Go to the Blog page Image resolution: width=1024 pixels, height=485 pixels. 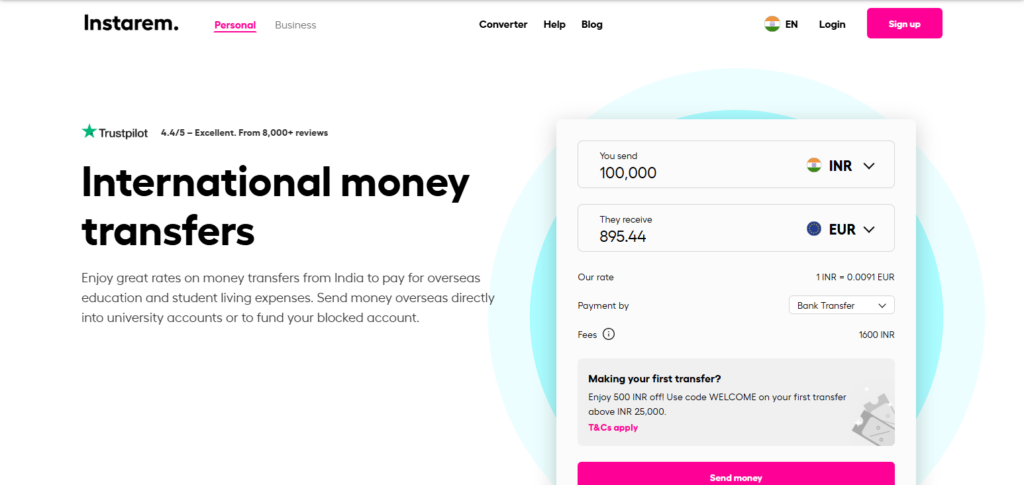592,24
